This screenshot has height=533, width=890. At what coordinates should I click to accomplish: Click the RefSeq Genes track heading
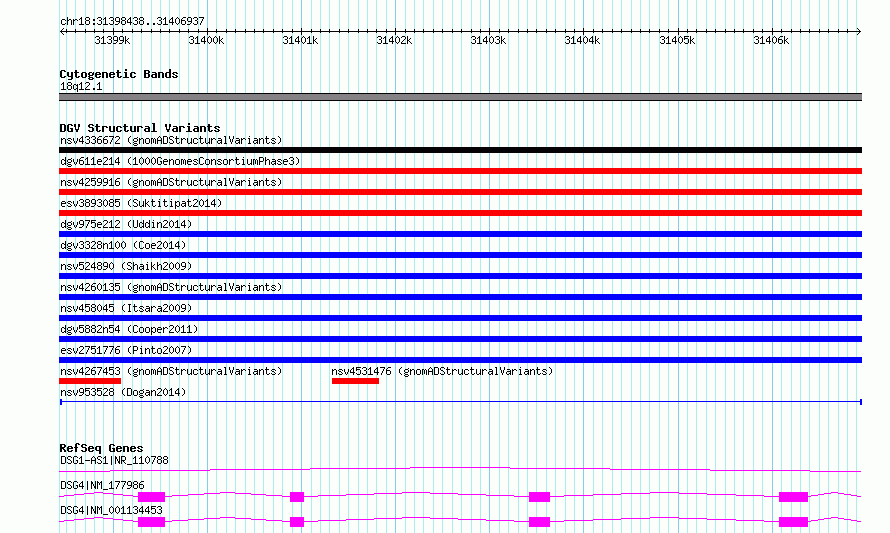[101, 448]
